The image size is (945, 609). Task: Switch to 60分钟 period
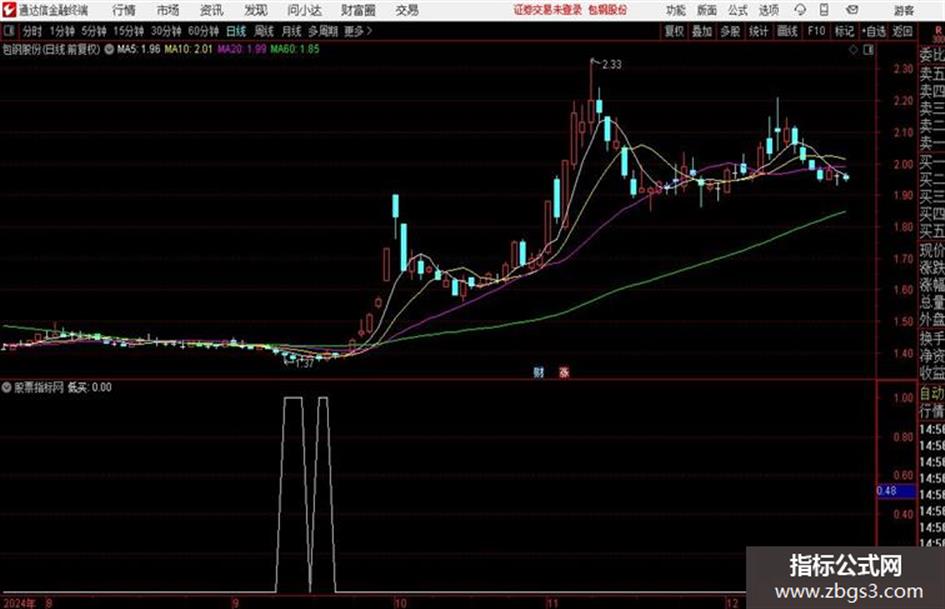pos(203,31)
